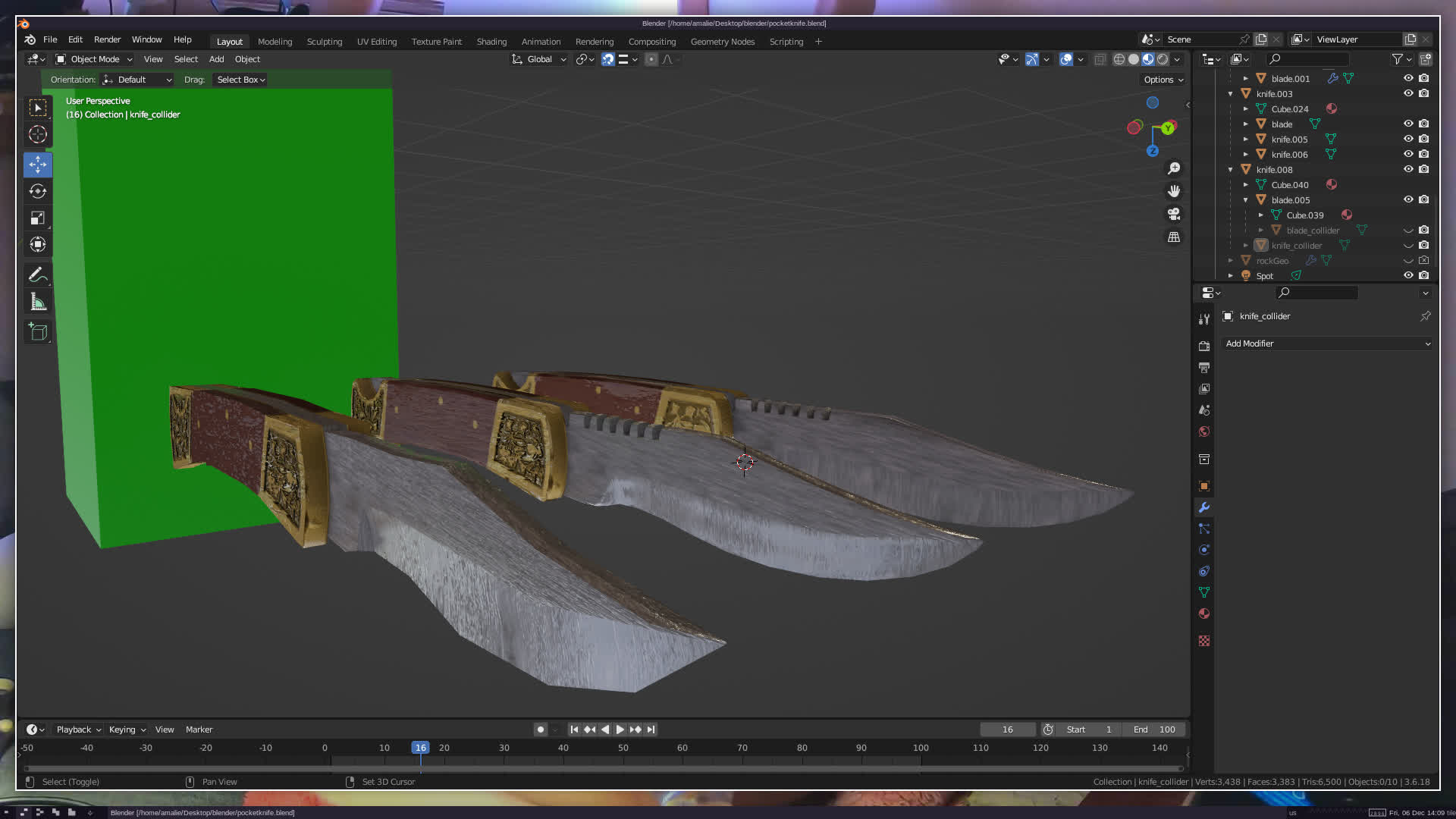Pick the Measure tool
This screenshot has height=819, width=1456.
pyautogui.click(x=37, y=303)
